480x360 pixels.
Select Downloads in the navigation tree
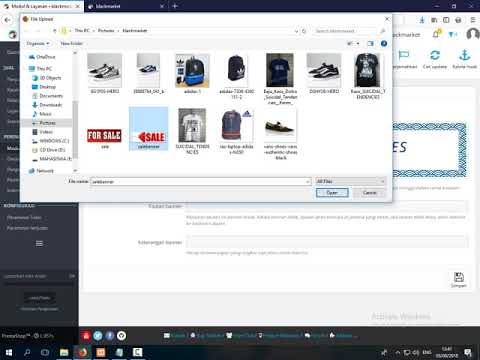tap(47, 105)
